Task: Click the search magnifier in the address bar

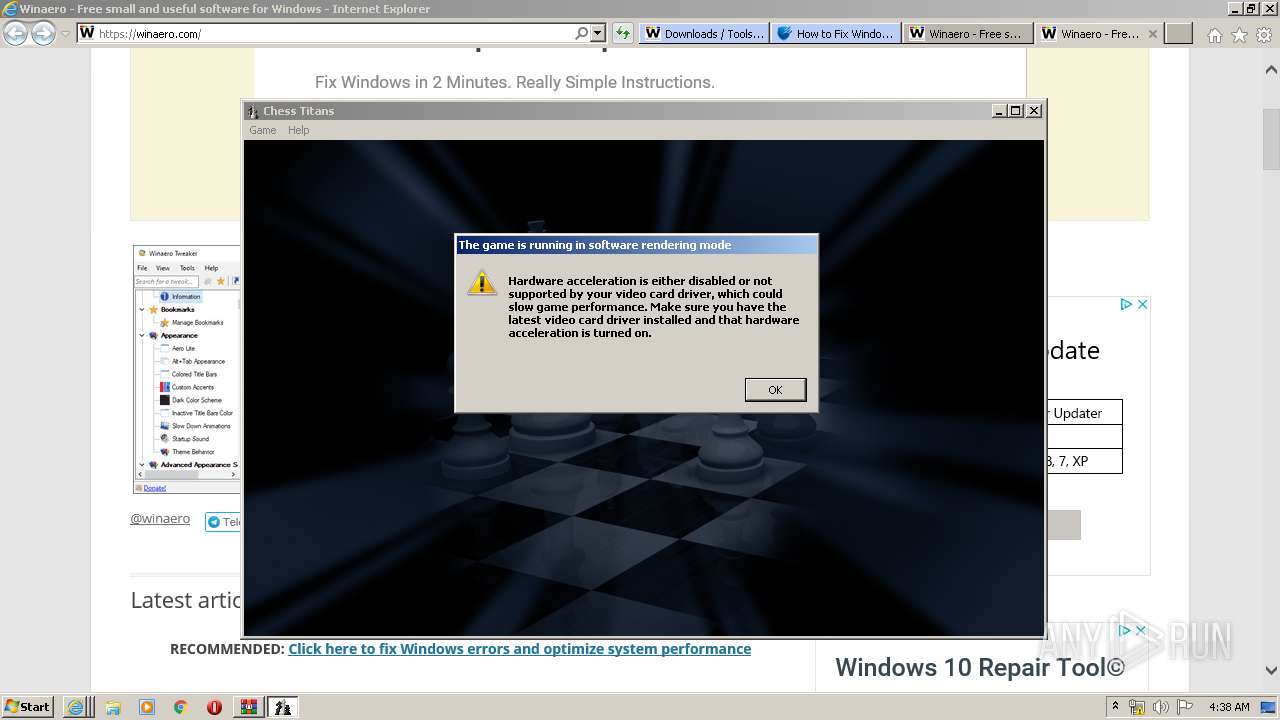Action: coord(582,33)
